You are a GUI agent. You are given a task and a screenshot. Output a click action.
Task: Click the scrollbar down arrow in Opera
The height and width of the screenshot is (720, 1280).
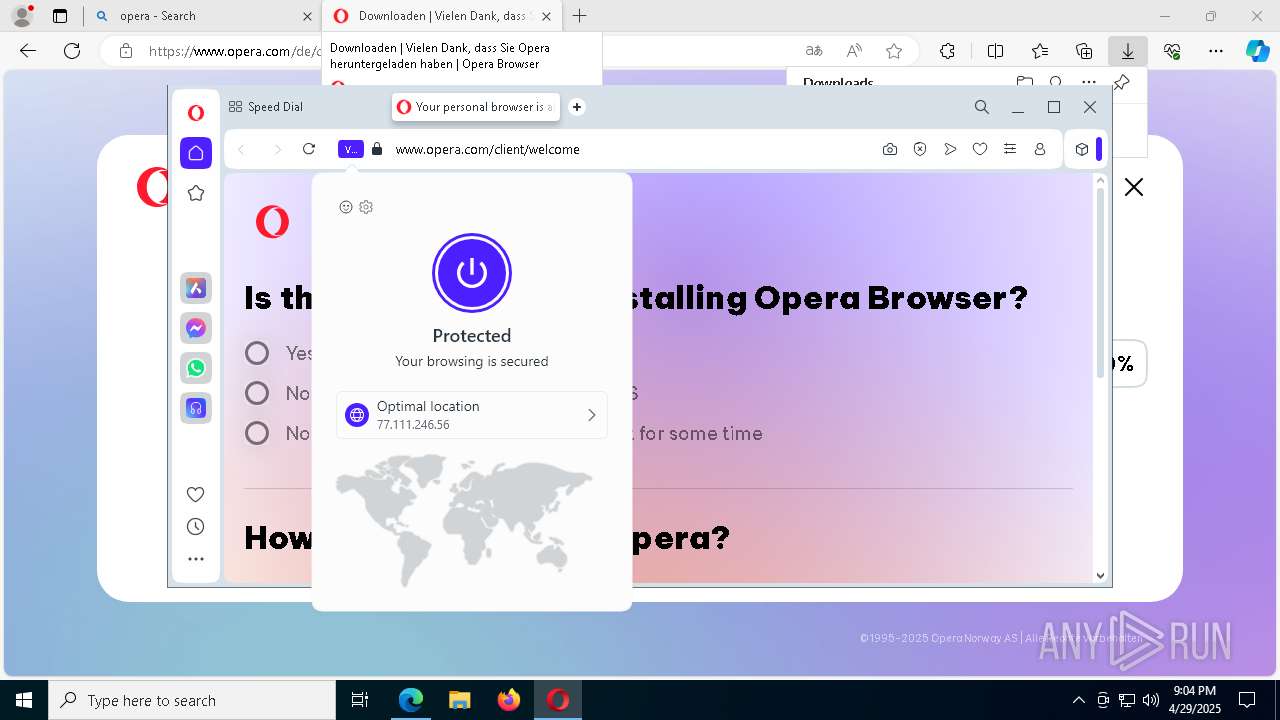tap(1100, 575)
